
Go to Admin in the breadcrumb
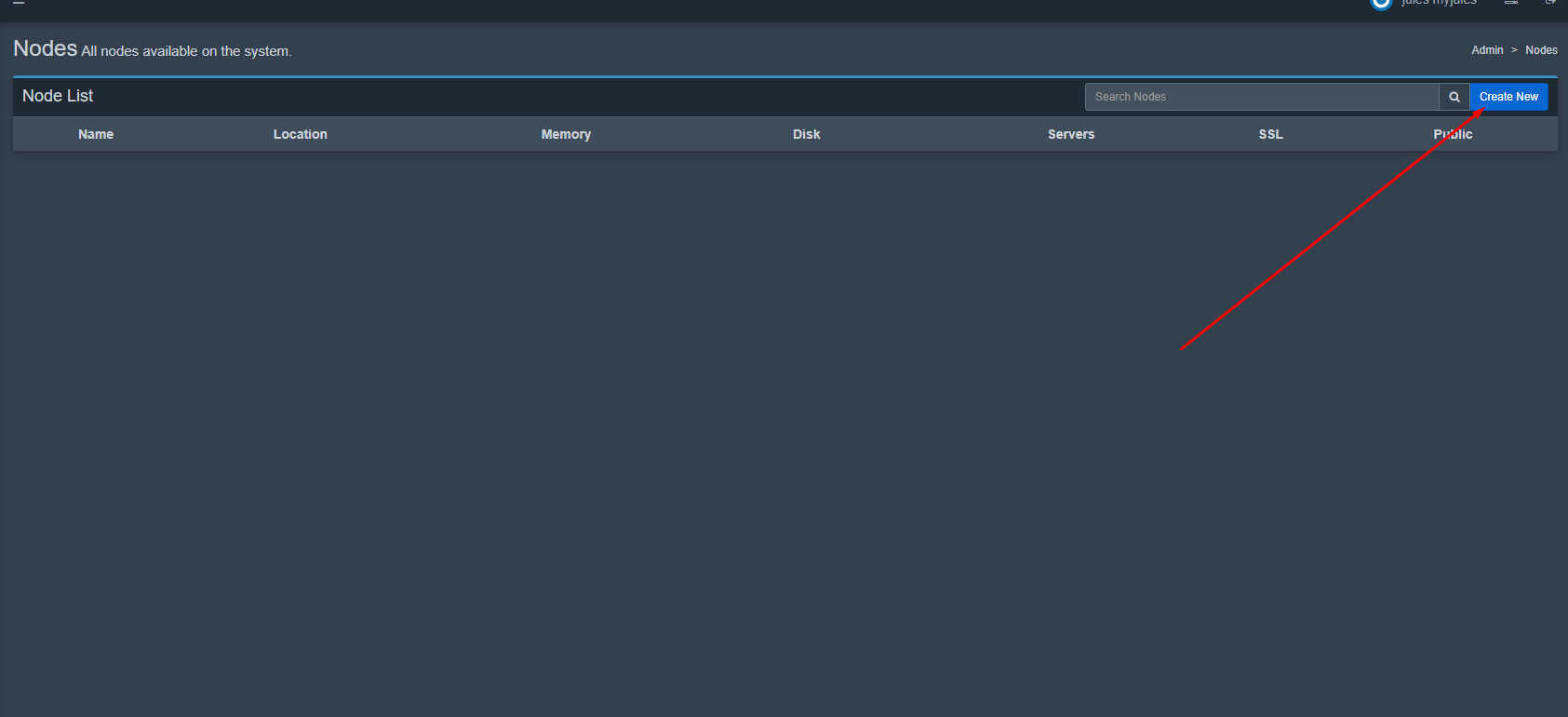(x=1487, y=50)
